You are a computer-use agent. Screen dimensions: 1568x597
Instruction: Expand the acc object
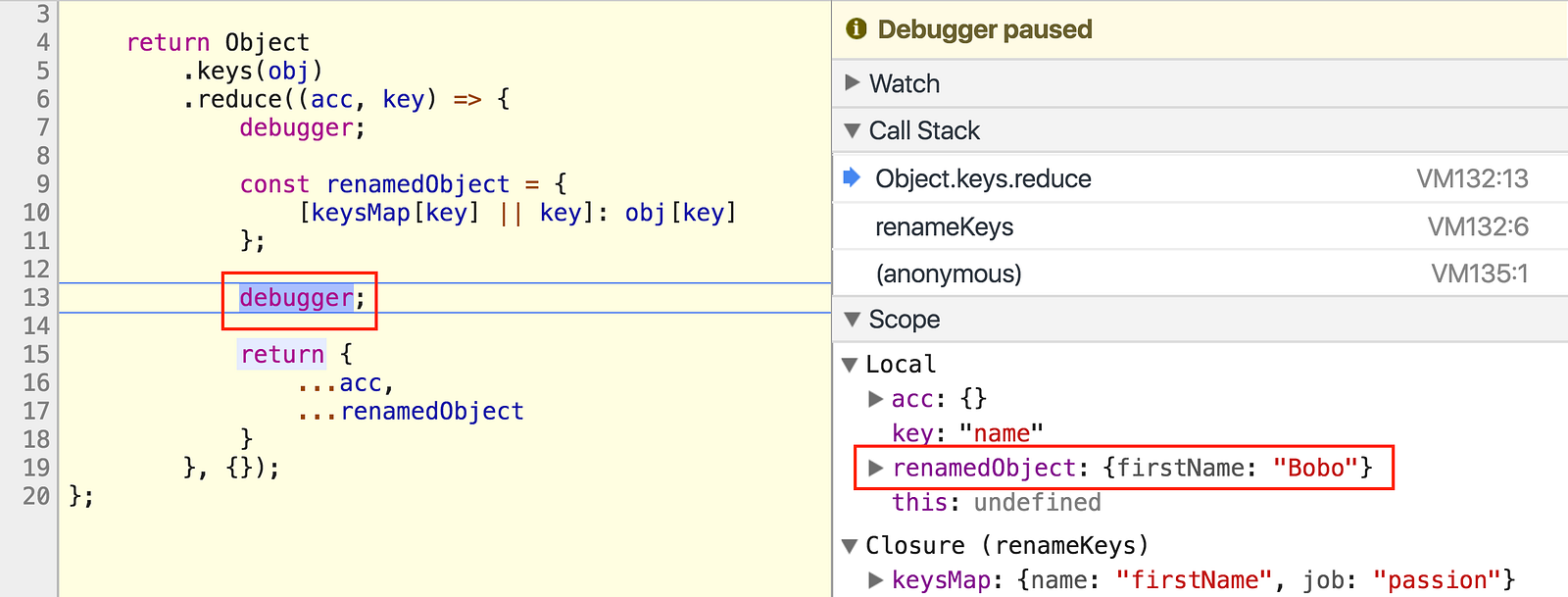point(876,399)
